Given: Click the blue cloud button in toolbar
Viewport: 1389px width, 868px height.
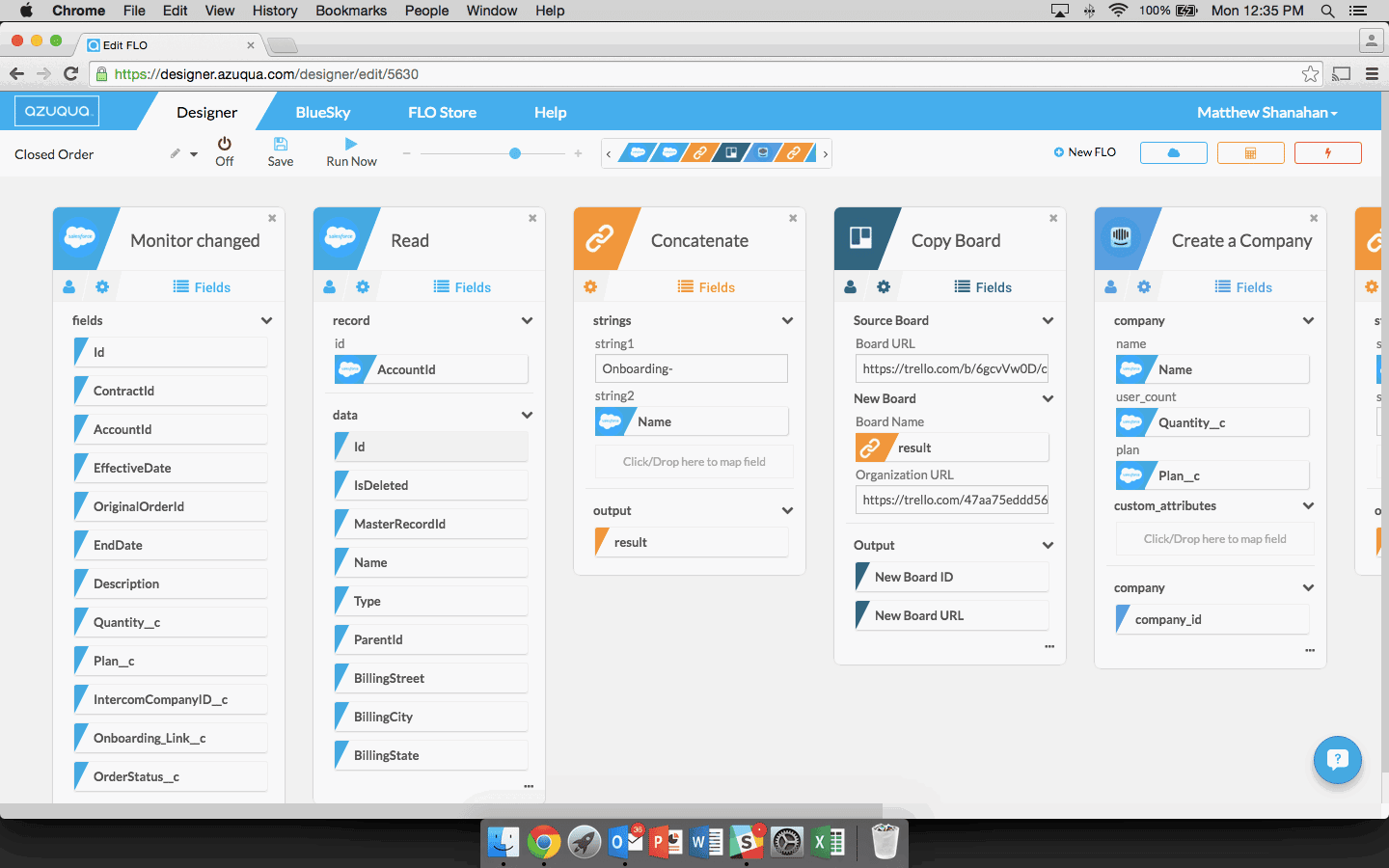Looking at the screenshot, I should point(1174,152).
